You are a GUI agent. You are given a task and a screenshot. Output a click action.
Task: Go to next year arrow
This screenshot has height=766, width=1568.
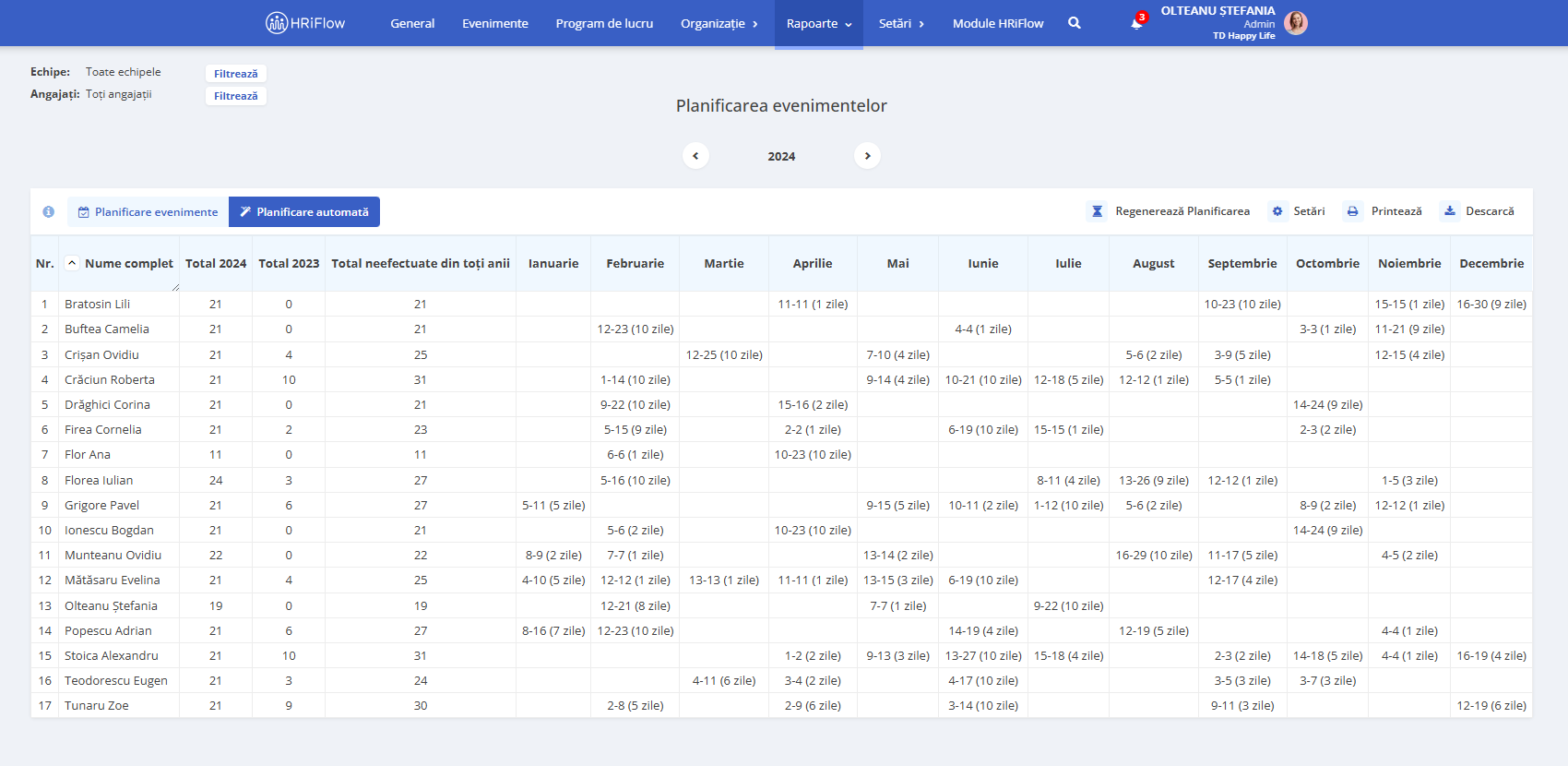pyautogui.click(x=867, y=156)
